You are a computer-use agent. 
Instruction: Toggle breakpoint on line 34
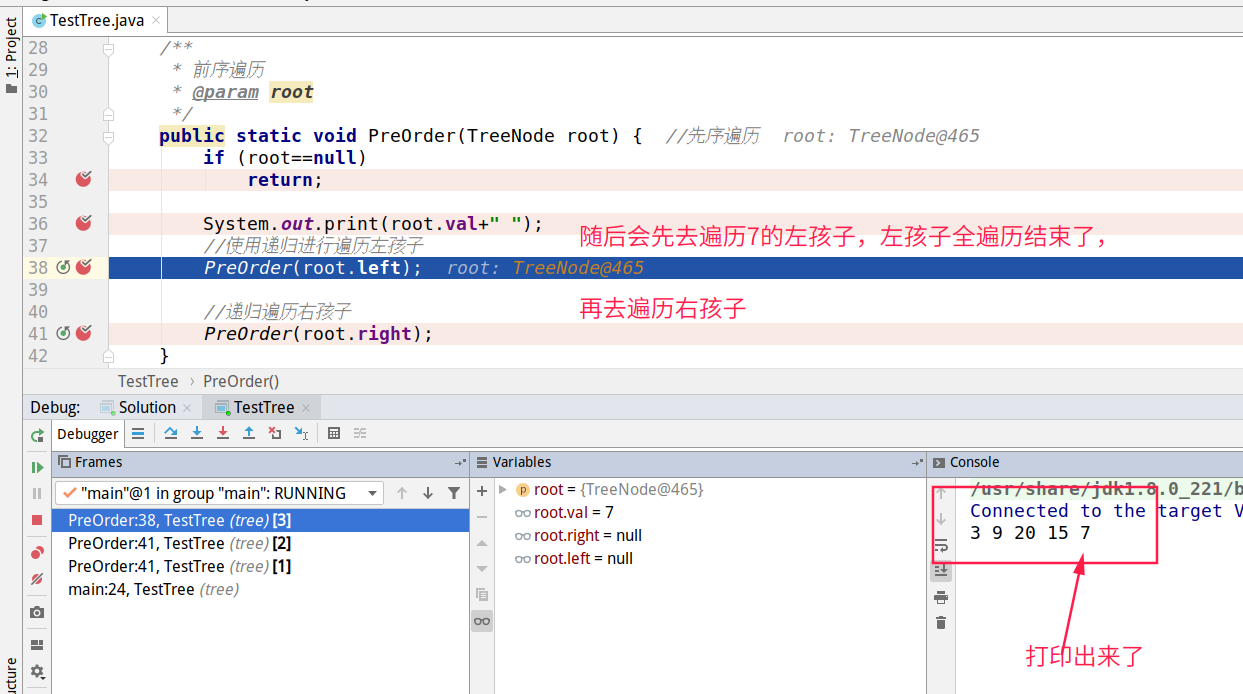click(x=84, y=179)
